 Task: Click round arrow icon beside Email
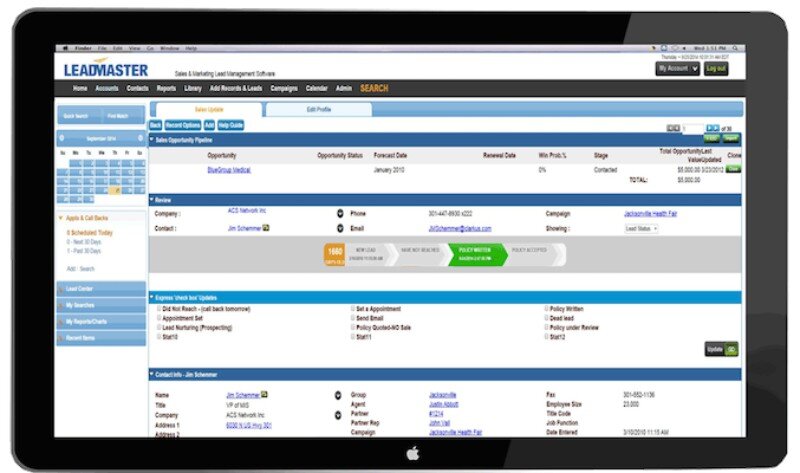pos(339,228)
